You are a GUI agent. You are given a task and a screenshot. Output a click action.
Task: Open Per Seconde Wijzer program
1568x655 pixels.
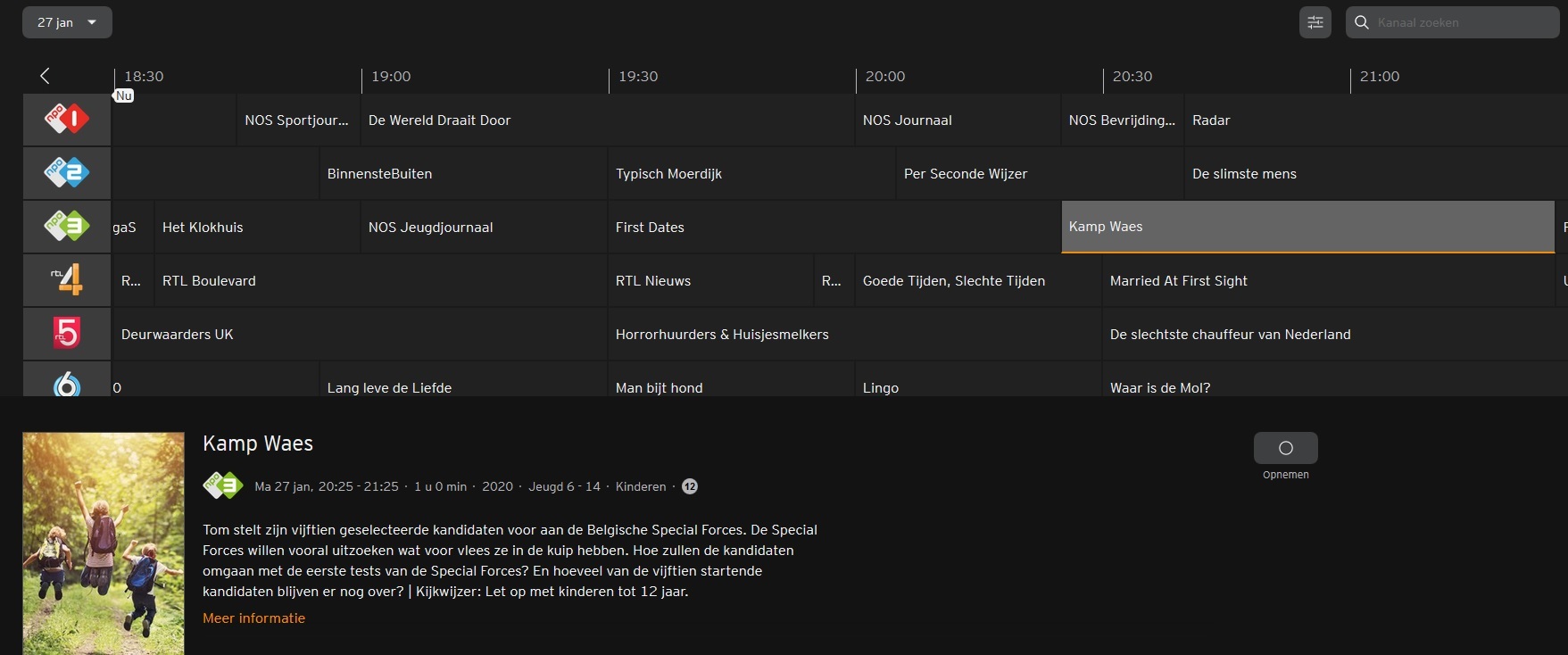pos(1040,173)
